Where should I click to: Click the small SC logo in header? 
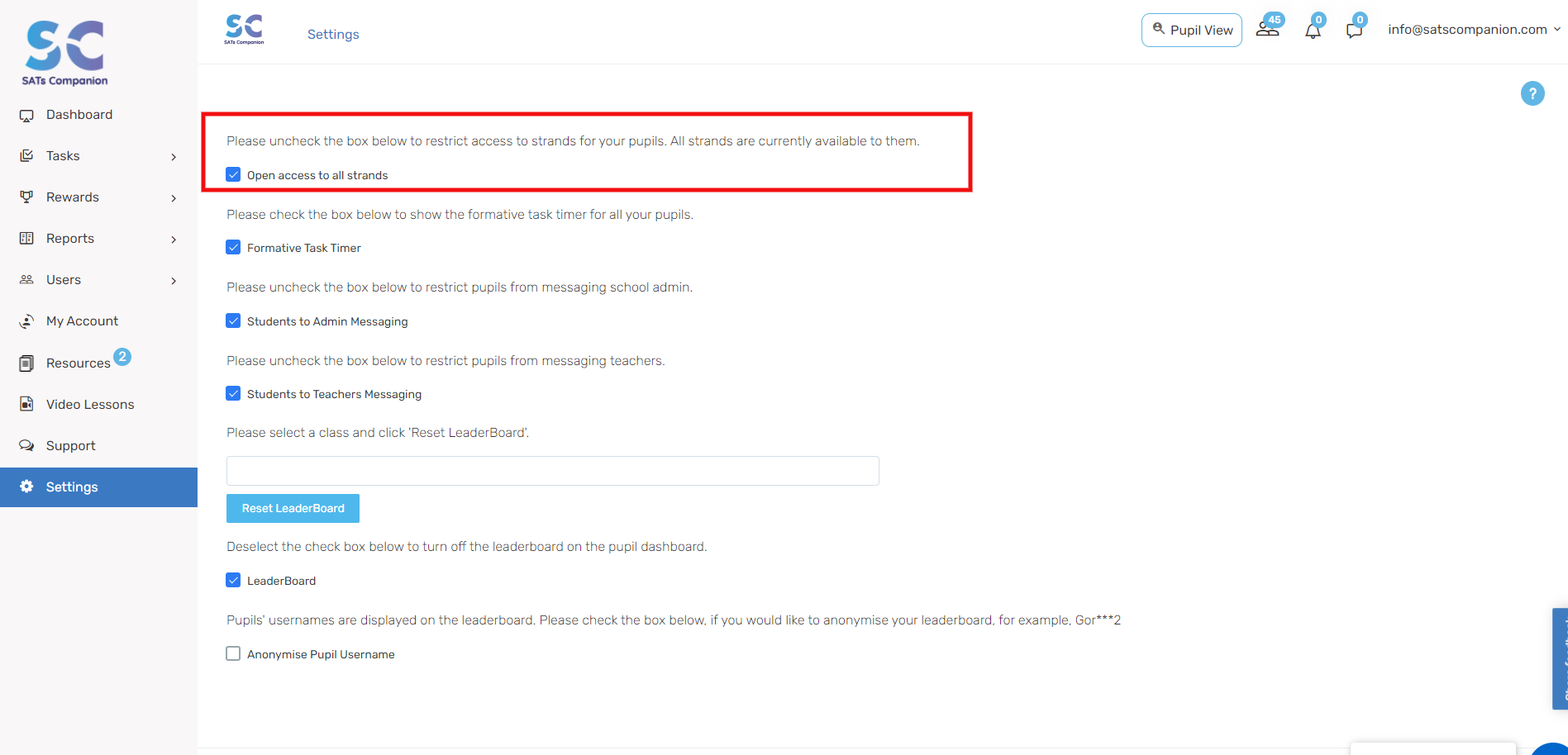[x=244, y=29]
